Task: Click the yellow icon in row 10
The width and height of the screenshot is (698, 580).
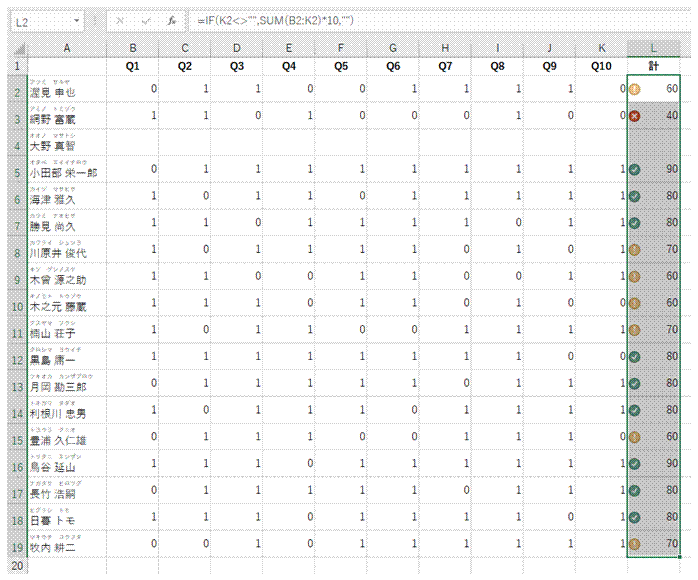Action: (x=635, y=303)
